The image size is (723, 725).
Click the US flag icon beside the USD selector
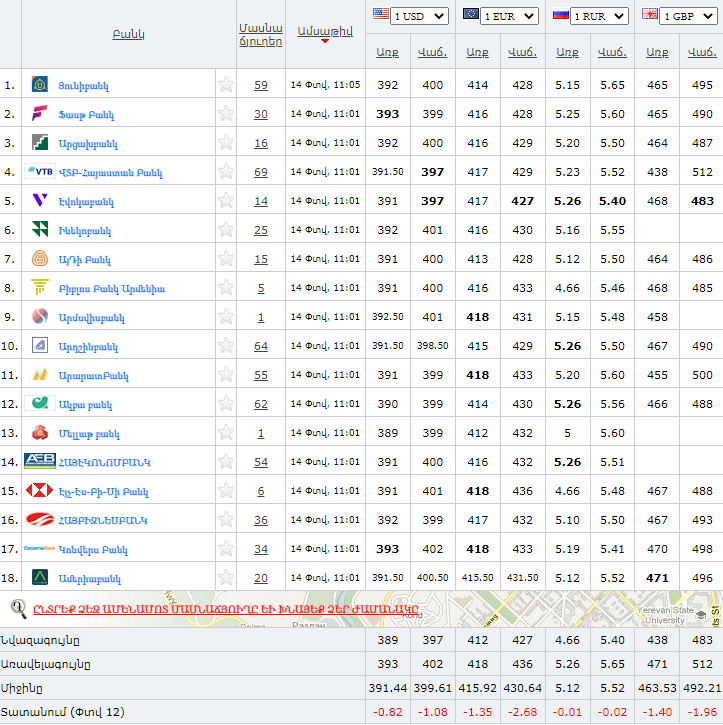[x=380, y=13]
